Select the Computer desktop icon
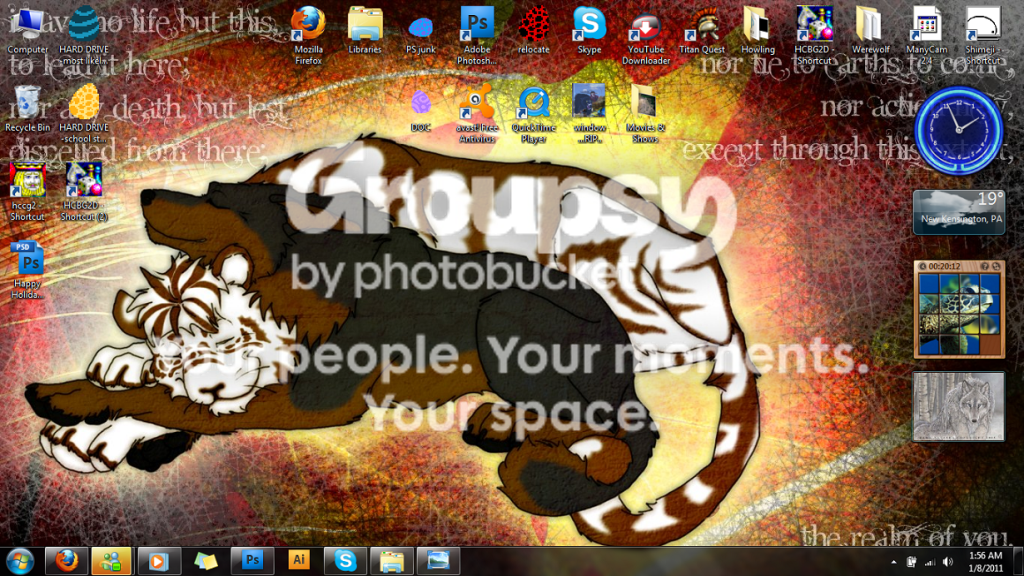Viewport: 1024px width, 576px height. (27, 30)
